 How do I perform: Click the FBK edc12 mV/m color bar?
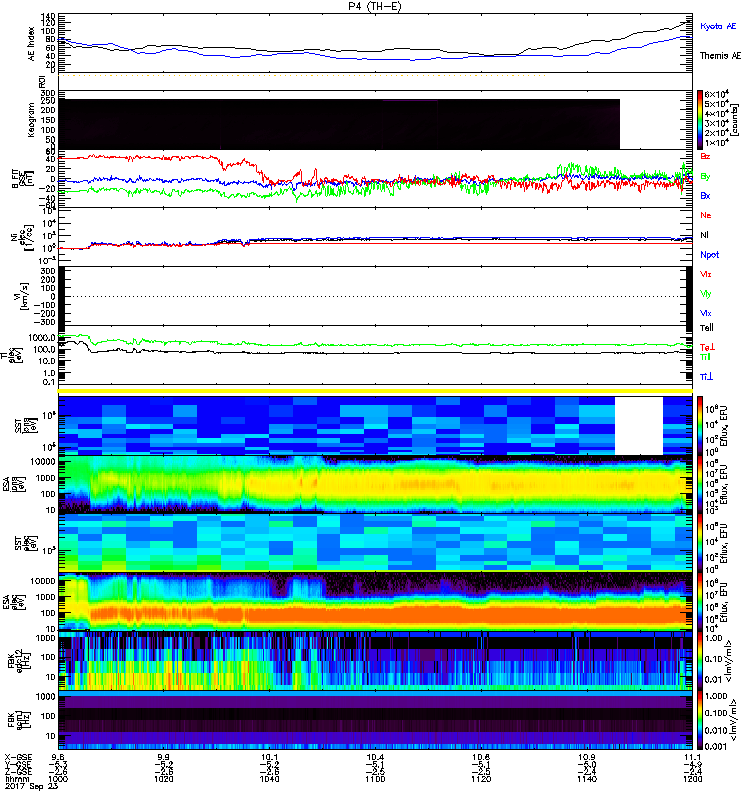[700, 661]
